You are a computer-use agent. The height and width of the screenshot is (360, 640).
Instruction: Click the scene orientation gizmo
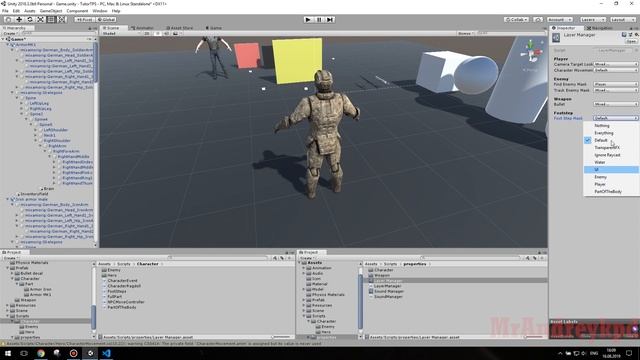(531, 53)
